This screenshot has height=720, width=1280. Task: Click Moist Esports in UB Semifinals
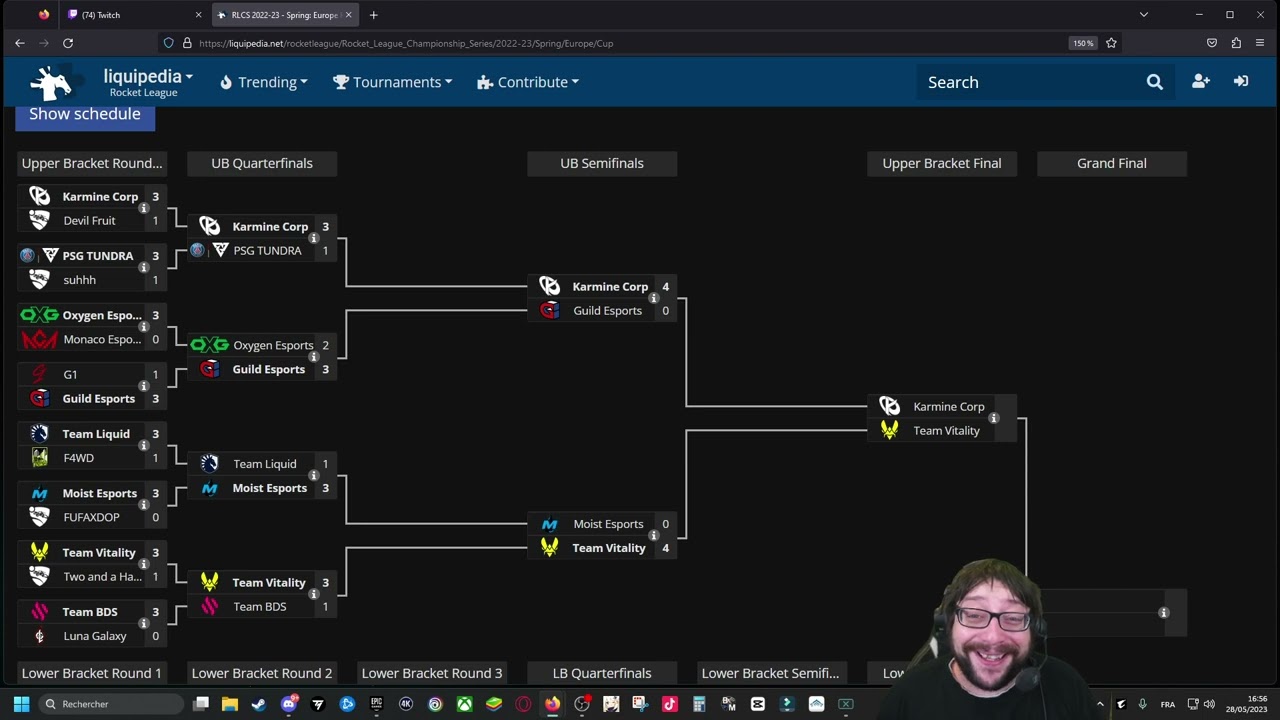(x=608, y=524)
